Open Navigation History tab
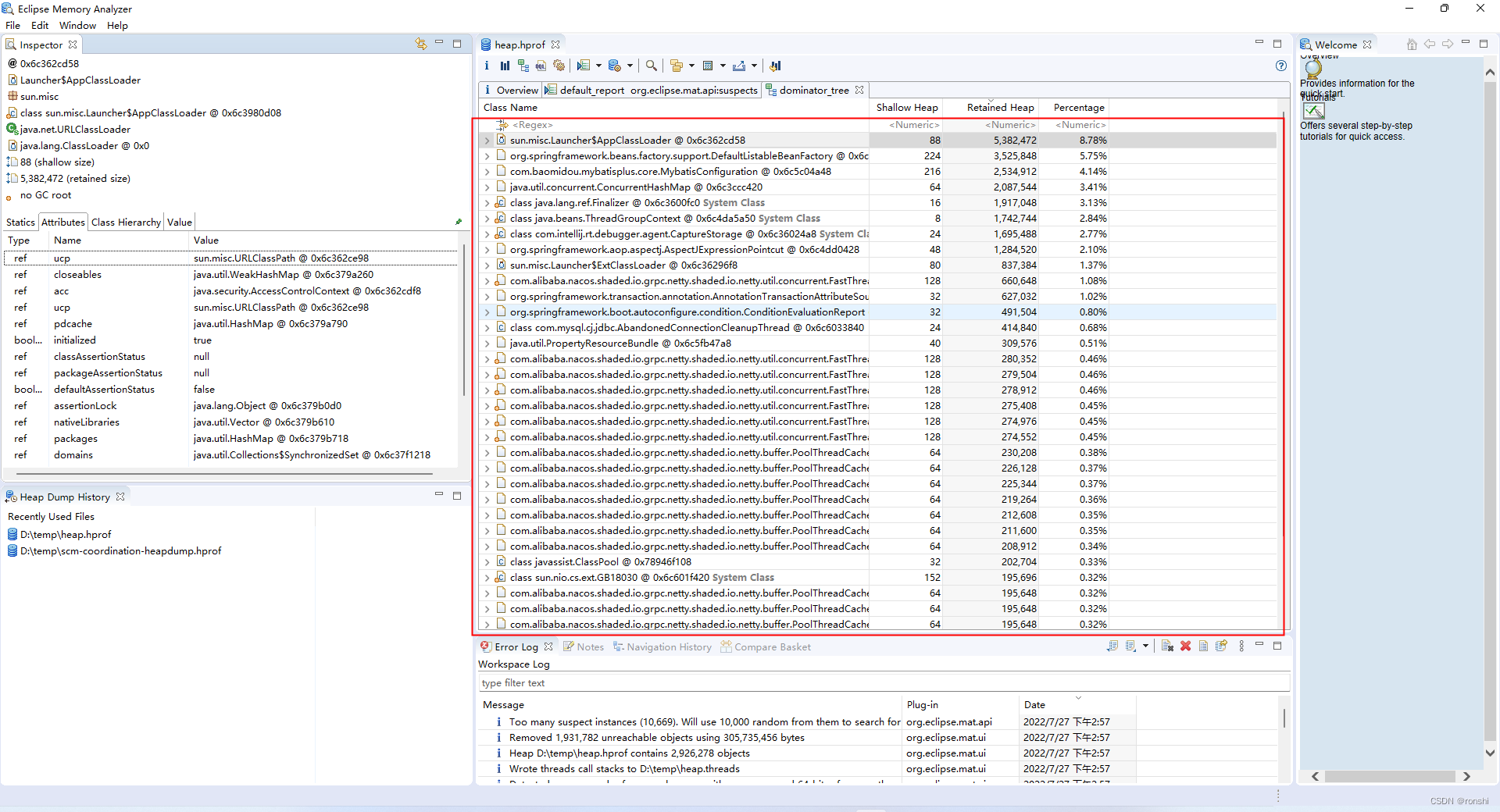This screenshot has width=1500, height=812. coord(662,646)
